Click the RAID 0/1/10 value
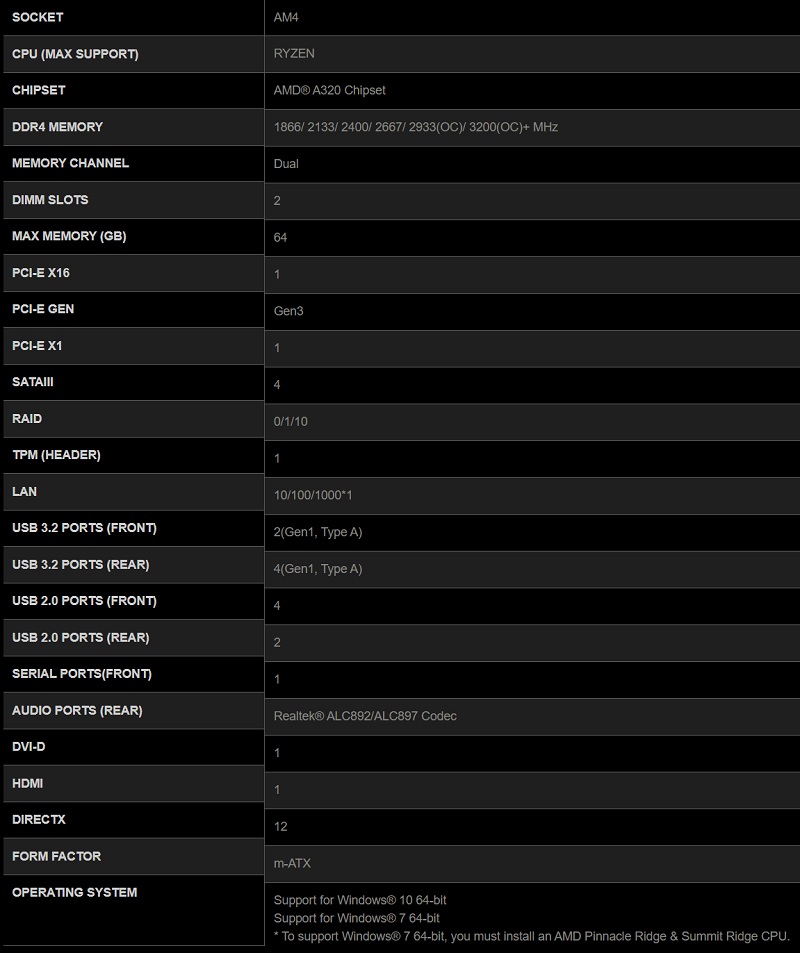 (290, 421)
